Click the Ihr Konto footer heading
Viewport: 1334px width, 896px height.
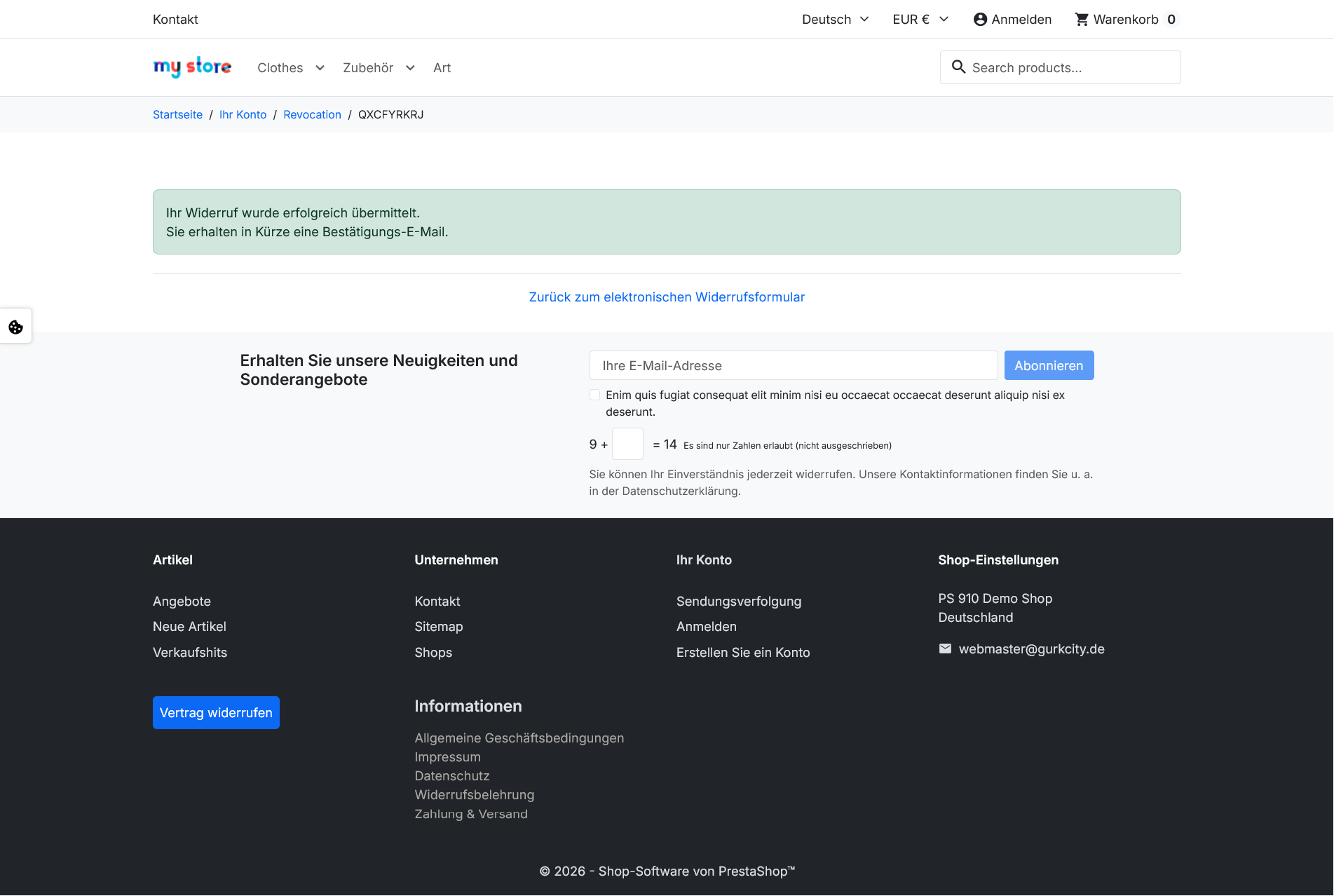(x=704, y=560)
